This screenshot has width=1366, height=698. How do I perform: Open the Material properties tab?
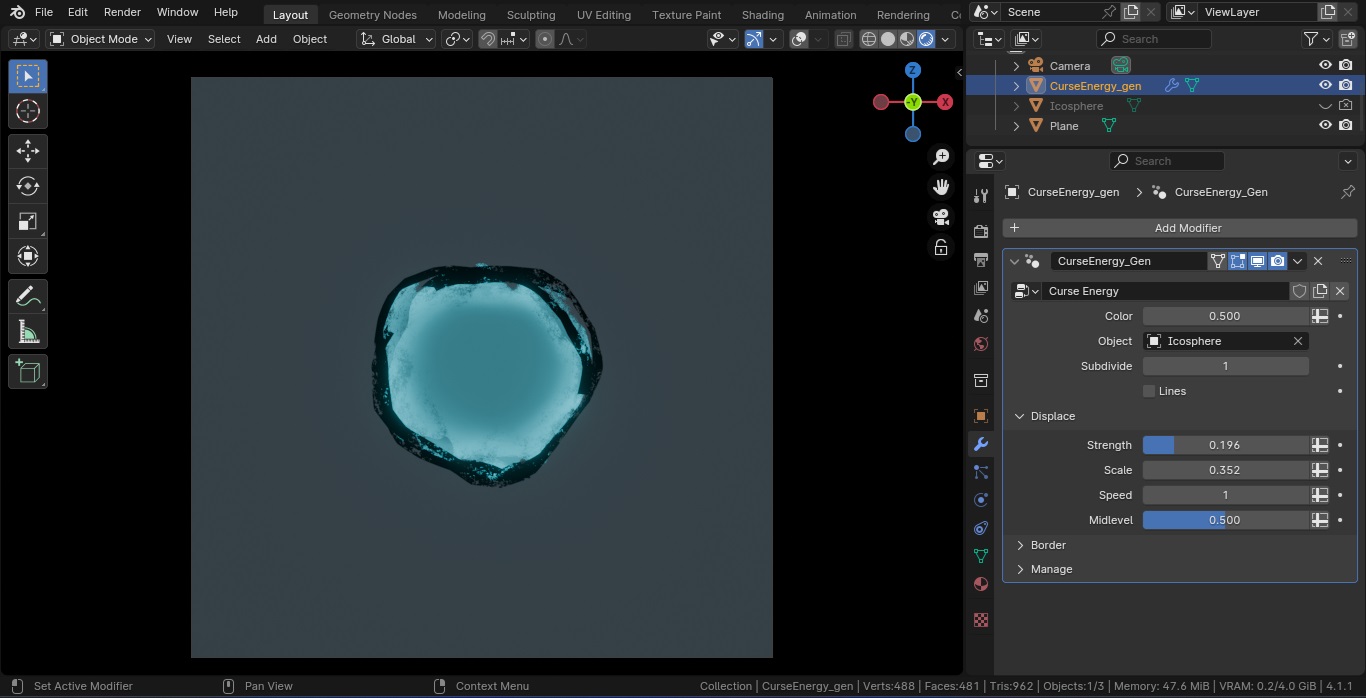(x=981, y=584)
